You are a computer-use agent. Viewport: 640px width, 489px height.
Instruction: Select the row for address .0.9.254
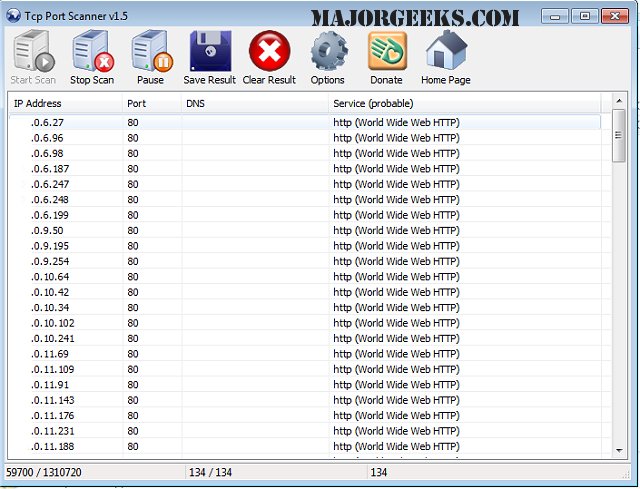(x=305, y=261)
